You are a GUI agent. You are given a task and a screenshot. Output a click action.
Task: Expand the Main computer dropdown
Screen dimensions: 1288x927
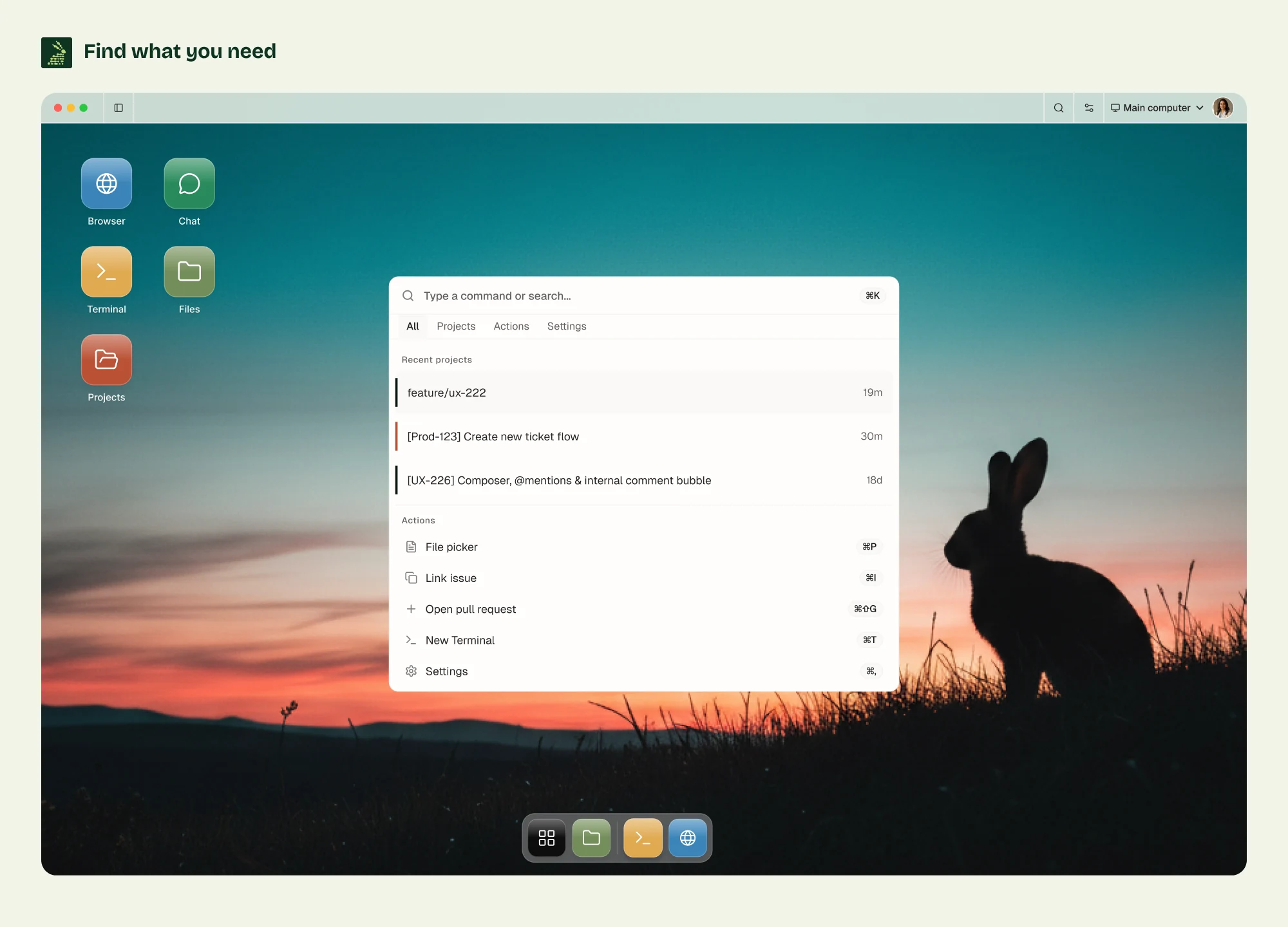[1157, 108]
